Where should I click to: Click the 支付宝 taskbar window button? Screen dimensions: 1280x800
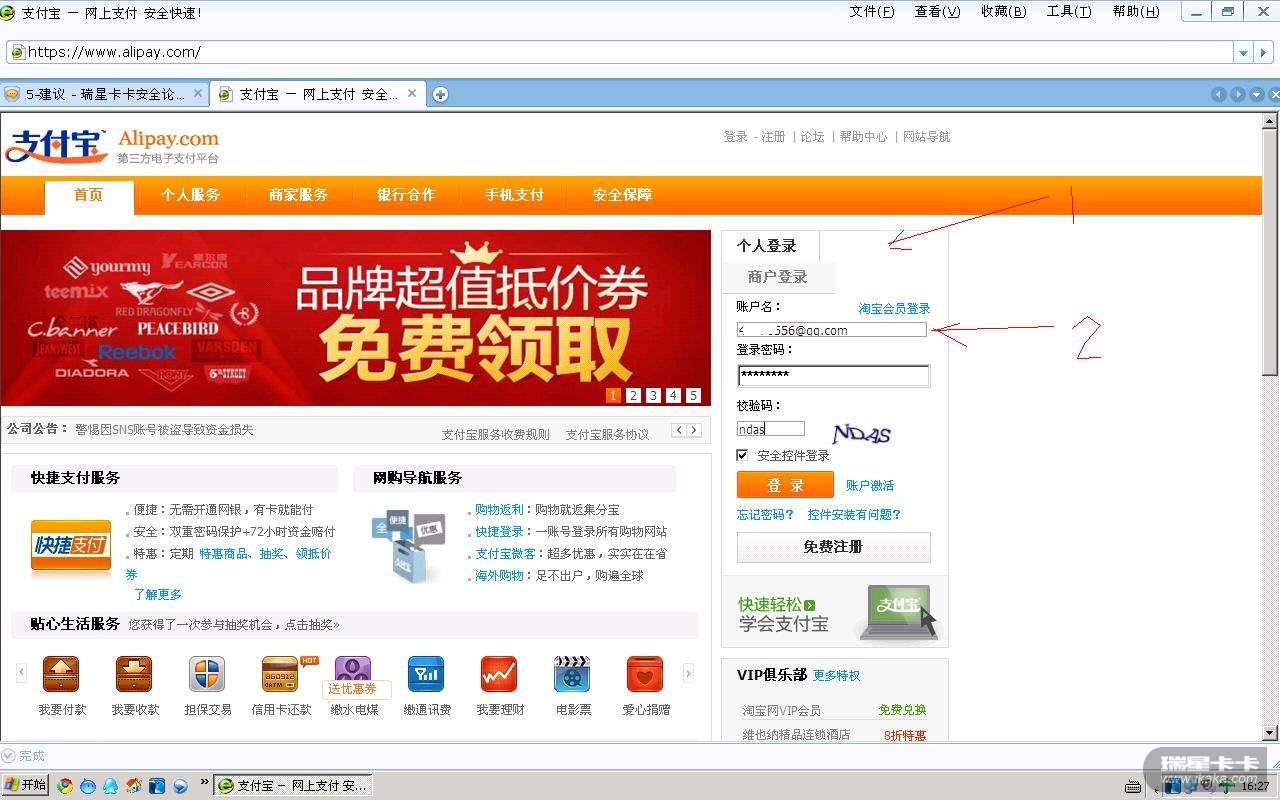[293, 786]
